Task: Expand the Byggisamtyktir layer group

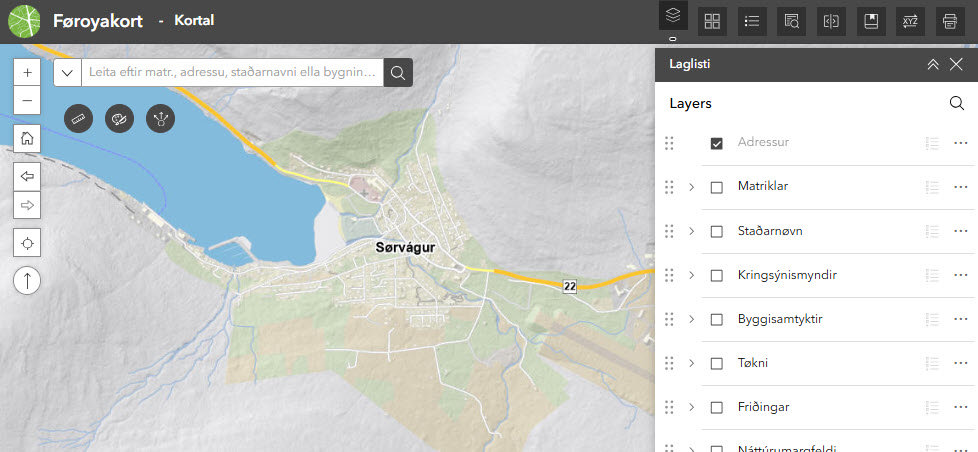Action: point(691,319)
